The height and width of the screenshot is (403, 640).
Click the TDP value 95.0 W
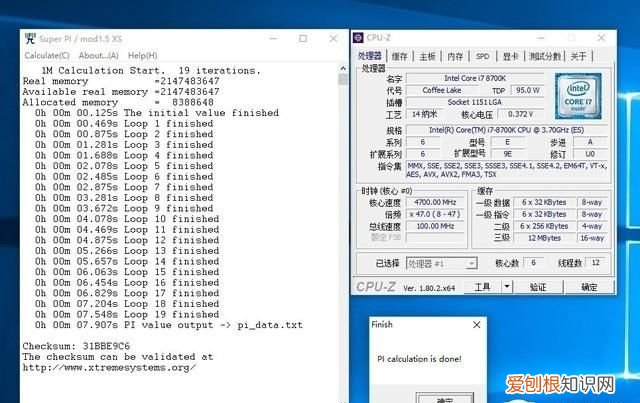[x=527, y=90]
